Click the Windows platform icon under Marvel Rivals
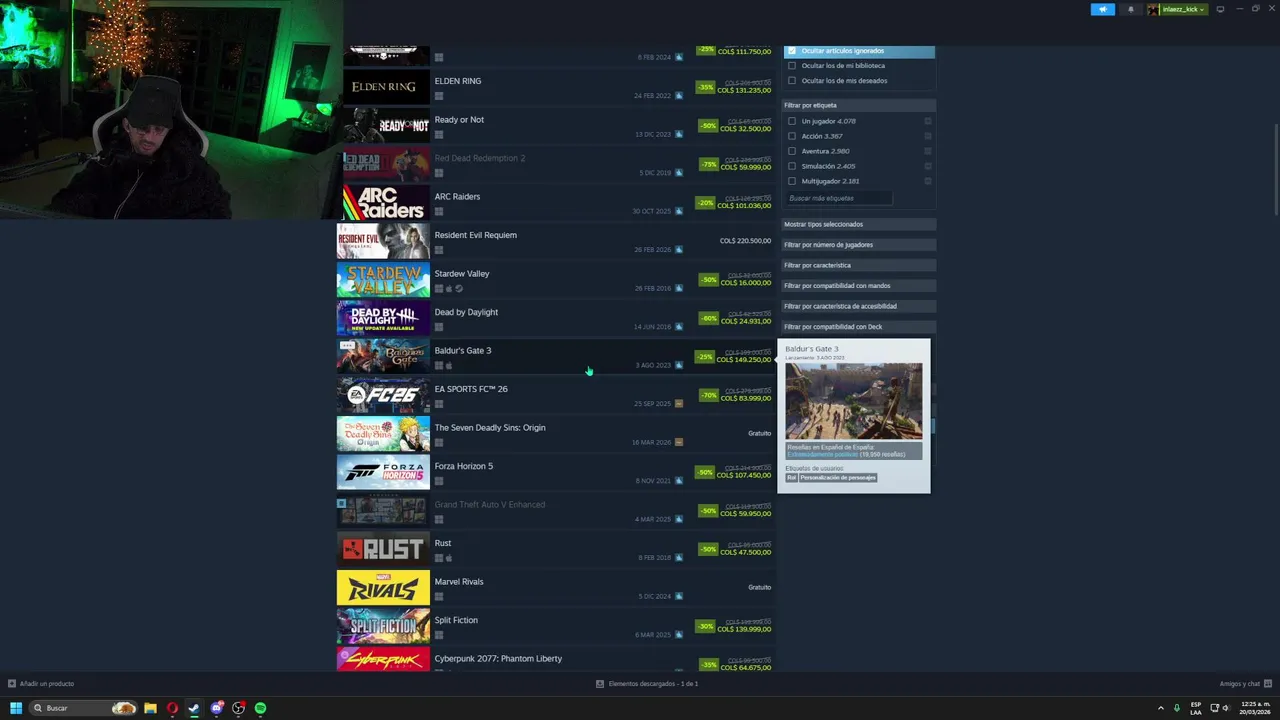The height and width of the screenshot is (720, 1280). [439, 596]
